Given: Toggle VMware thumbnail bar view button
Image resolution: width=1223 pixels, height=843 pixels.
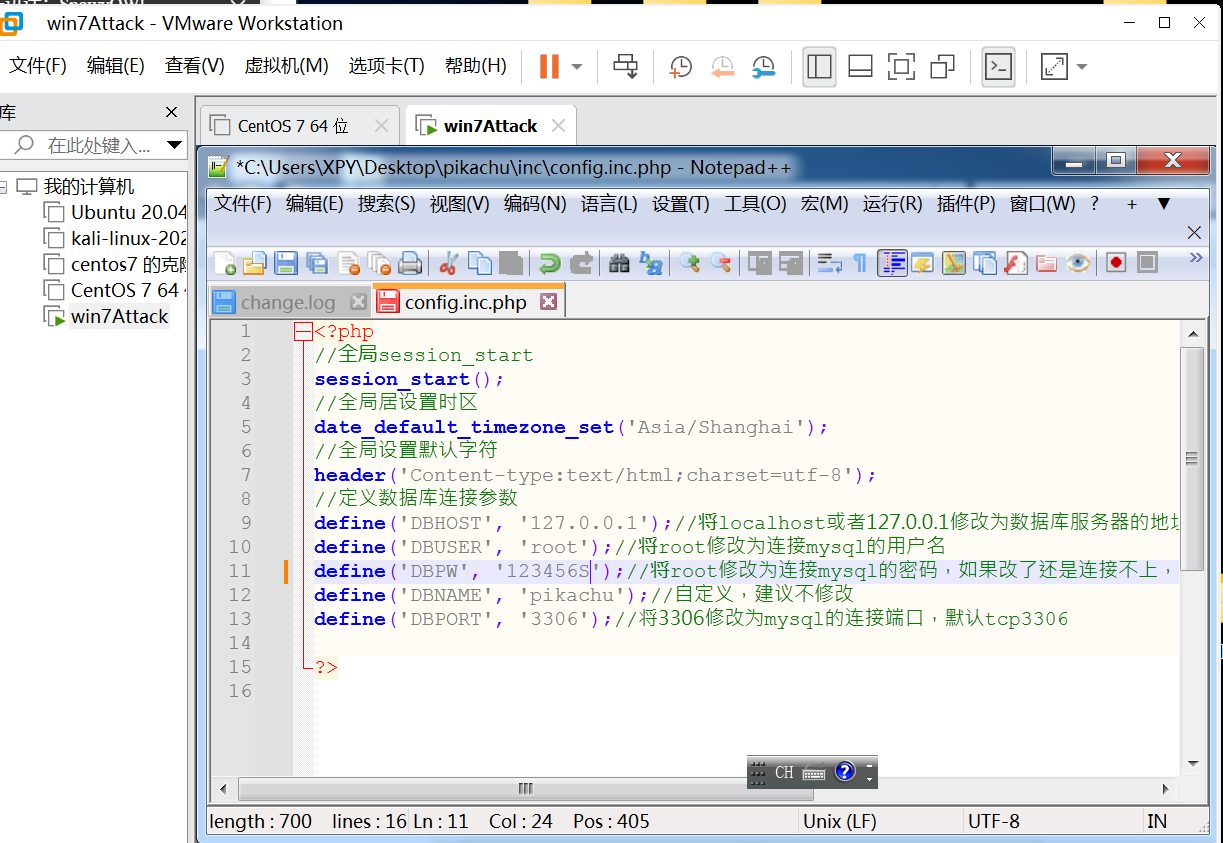Looking at the screenshot, I should 860,66.
